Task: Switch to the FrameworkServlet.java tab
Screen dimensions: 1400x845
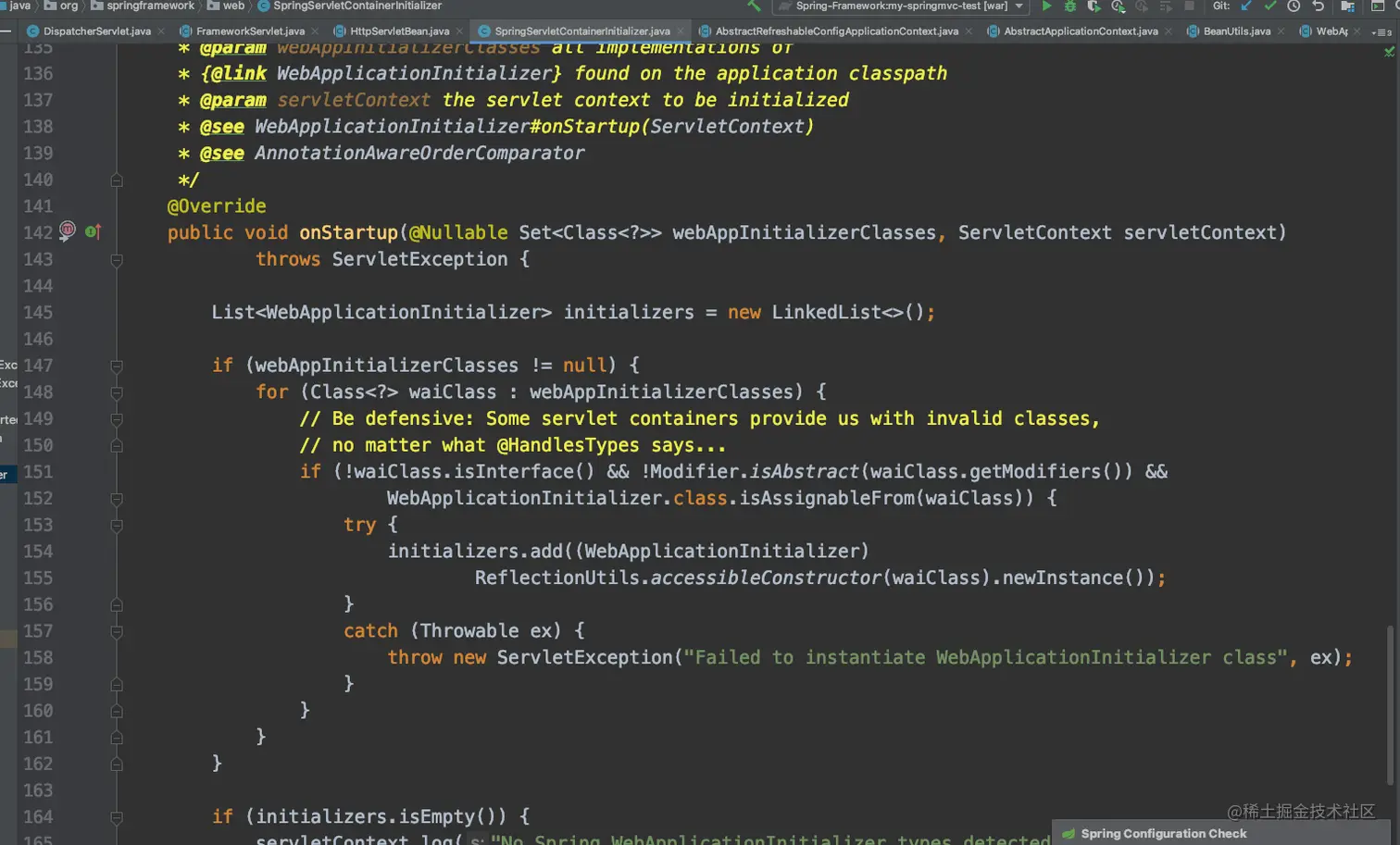Action: tap(250, 31)
